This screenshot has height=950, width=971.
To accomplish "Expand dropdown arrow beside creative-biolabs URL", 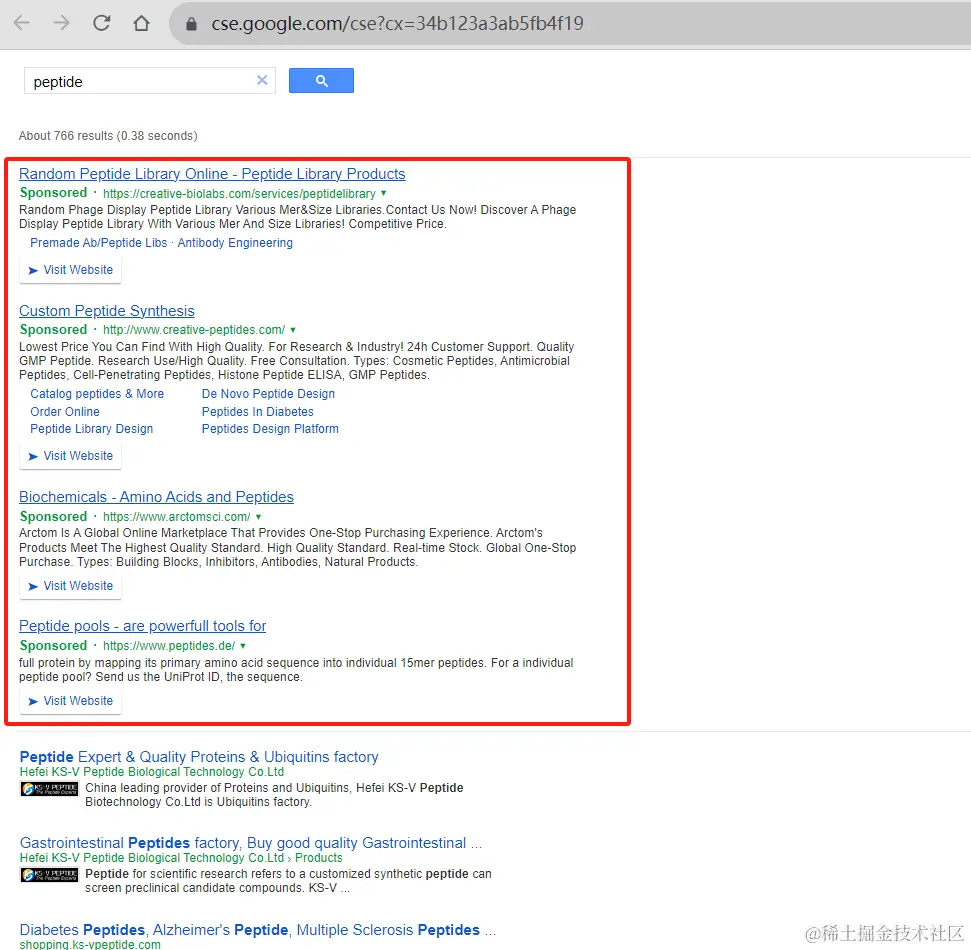I will [x=384, y=193].
